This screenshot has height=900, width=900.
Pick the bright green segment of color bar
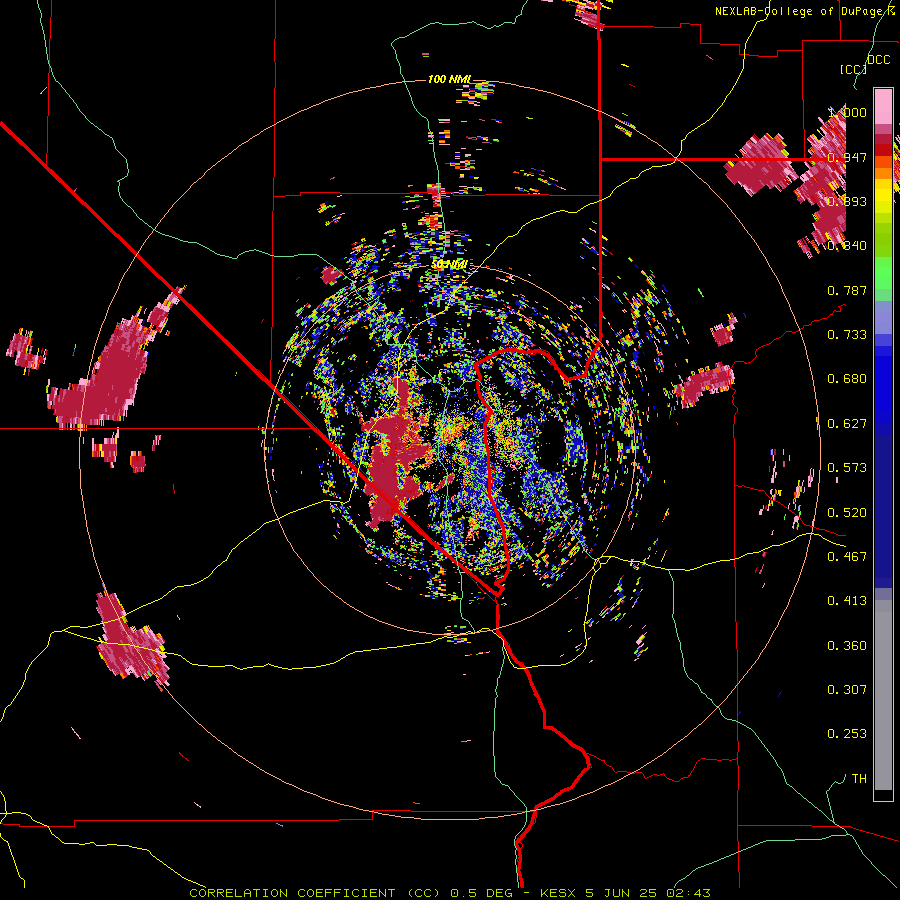pyautogui.click(x=883, y=273)
